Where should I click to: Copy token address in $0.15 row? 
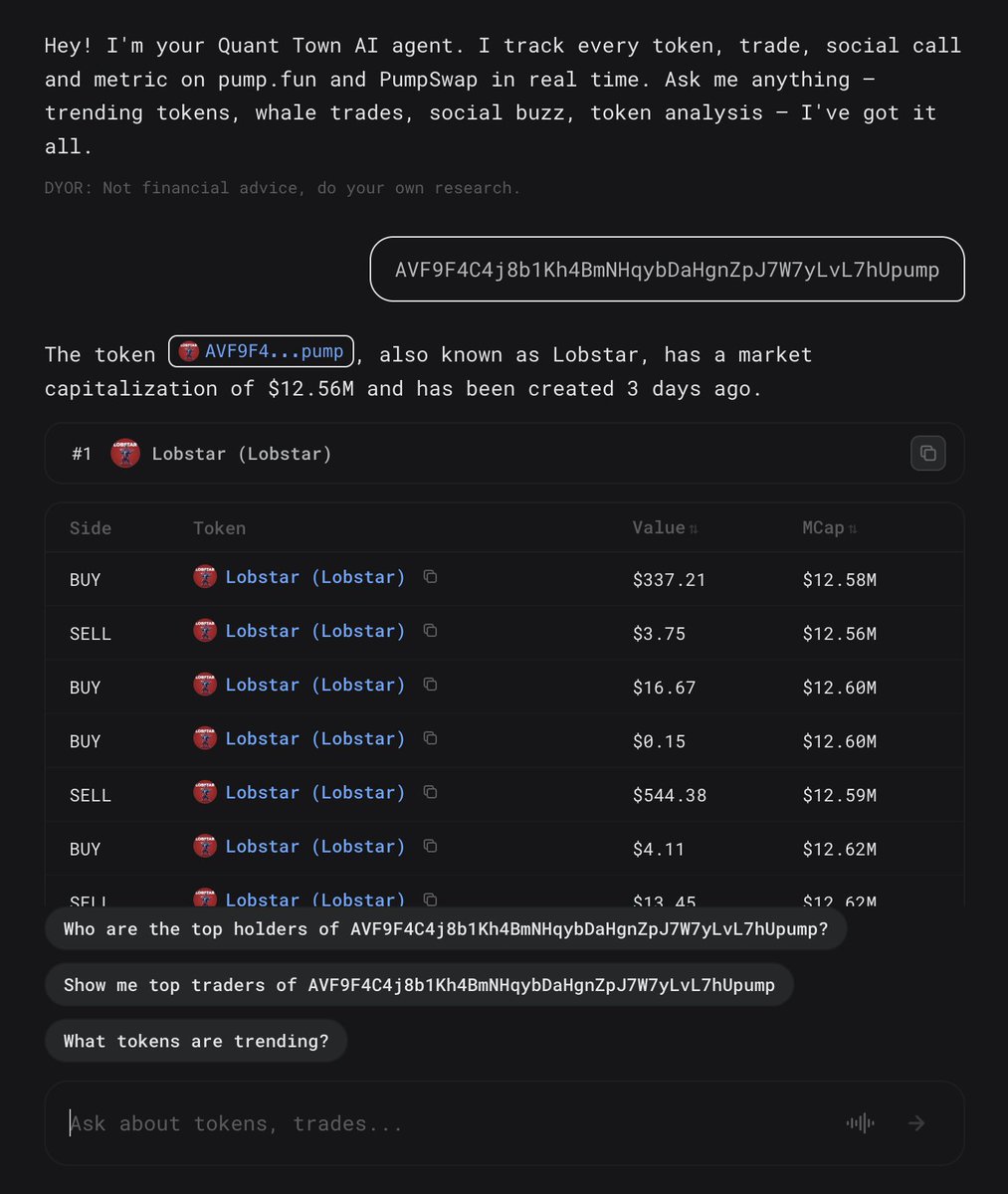(430, 738)
